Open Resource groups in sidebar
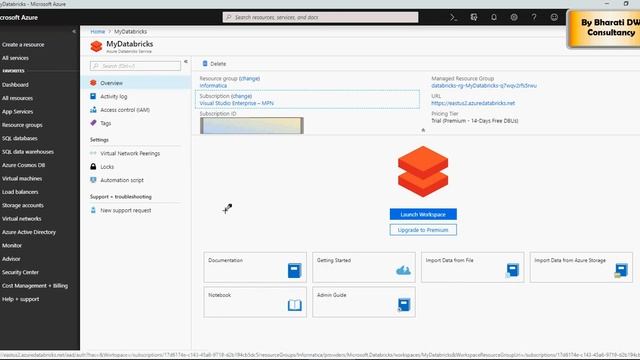The image size is (640, 360). pyautogui.click(x=22, y=125)
